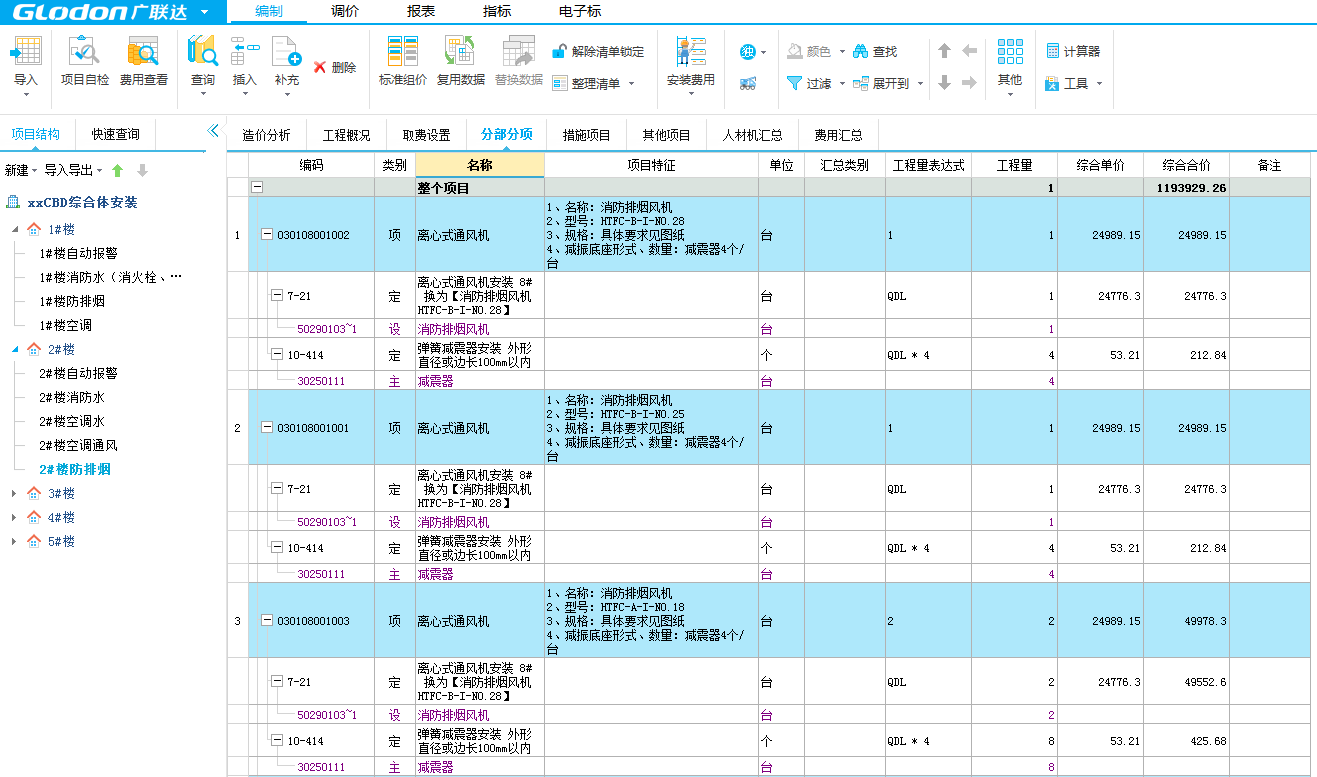Collapse bill item 030108001002 row
This screenshot has width=1317, height=777.
click(267, 235)
